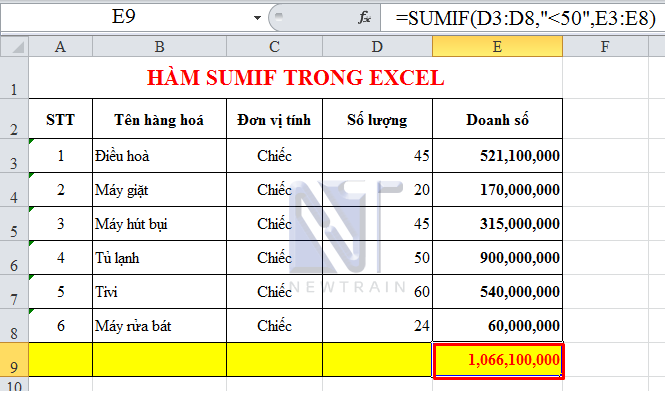Select column B header
The width and height of the screenshot is (667, 397).
[160, 46]
